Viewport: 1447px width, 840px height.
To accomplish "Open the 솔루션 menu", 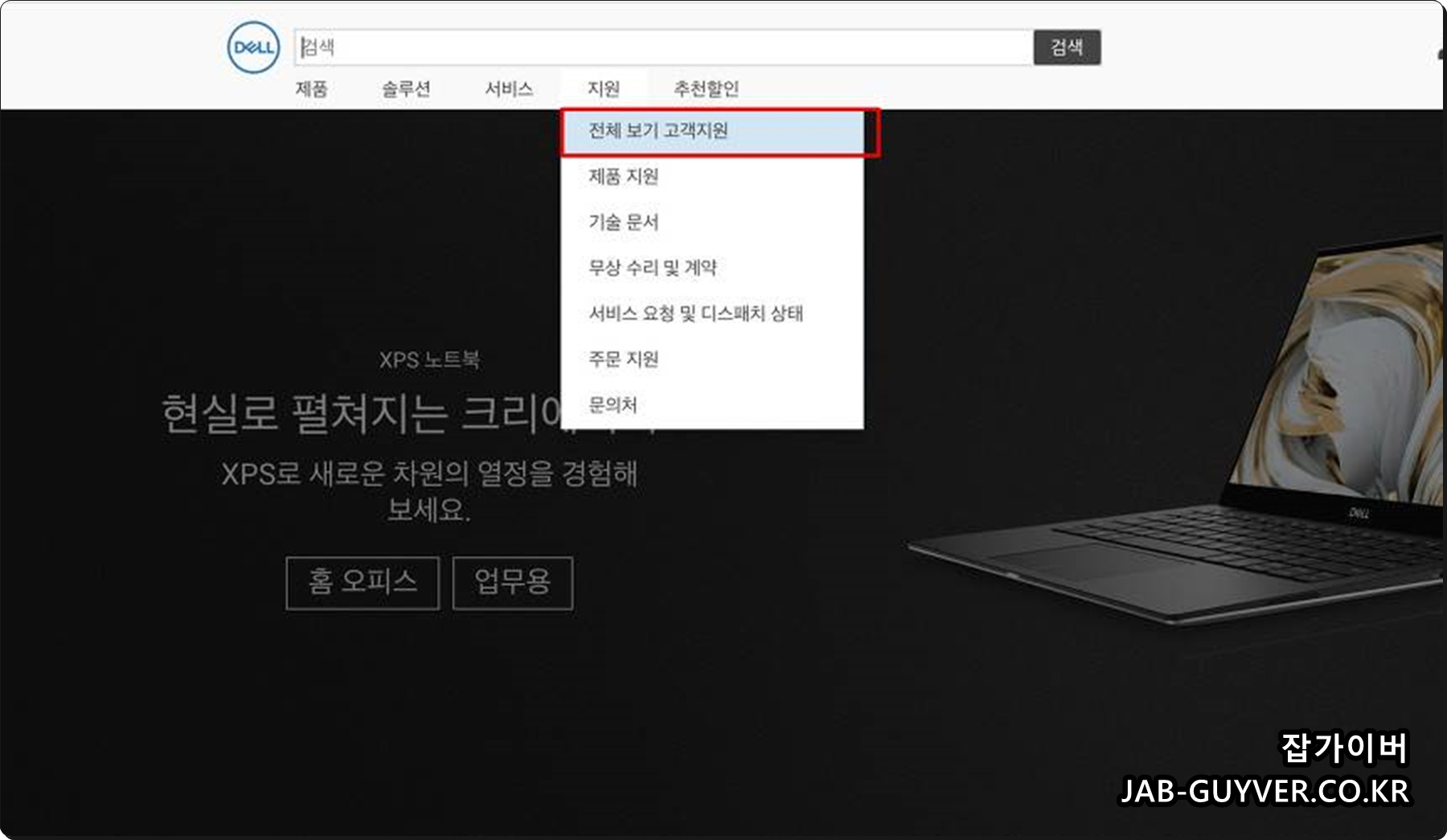I will (x=406, y=88).
